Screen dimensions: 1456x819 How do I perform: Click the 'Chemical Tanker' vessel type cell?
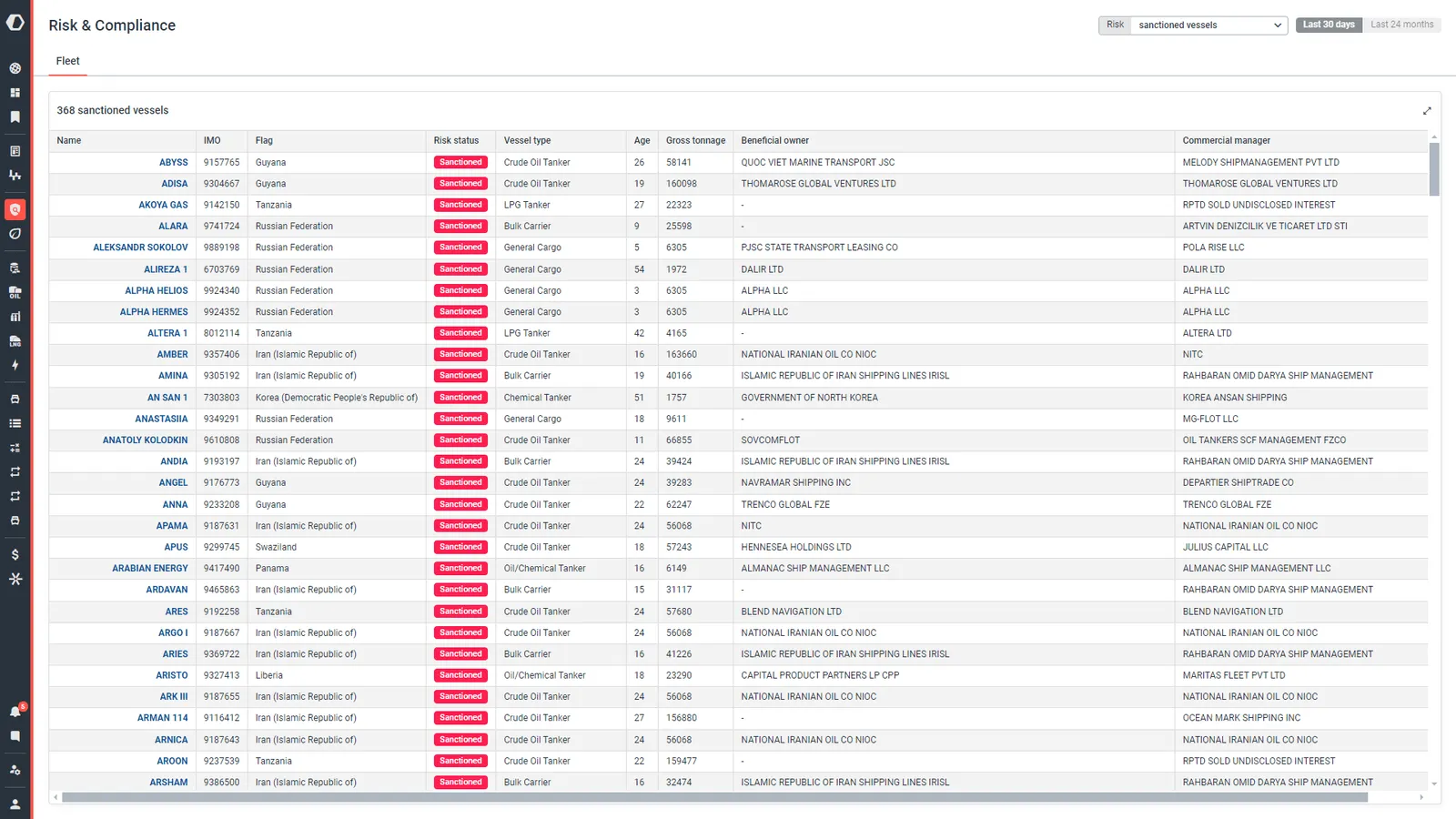coord(538,398)
